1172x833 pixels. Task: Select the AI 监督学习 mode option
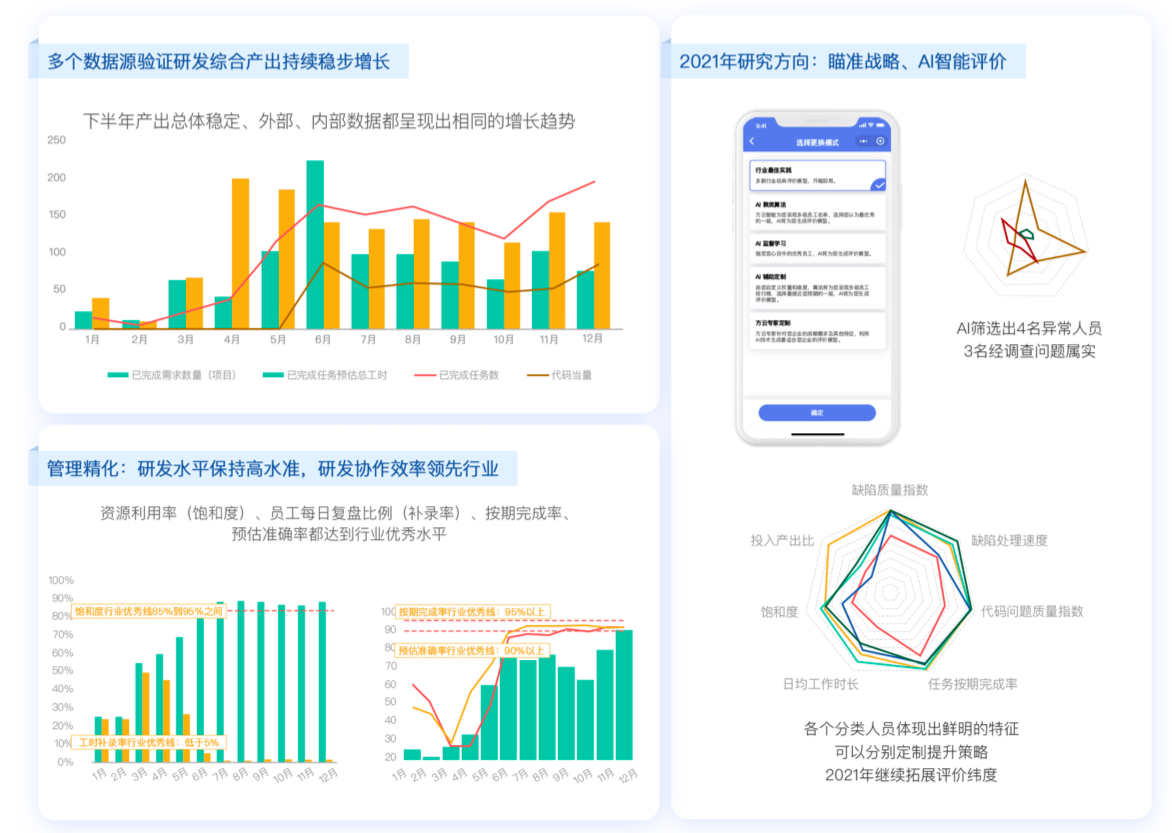pyautogui.click(x=817, y=248)
